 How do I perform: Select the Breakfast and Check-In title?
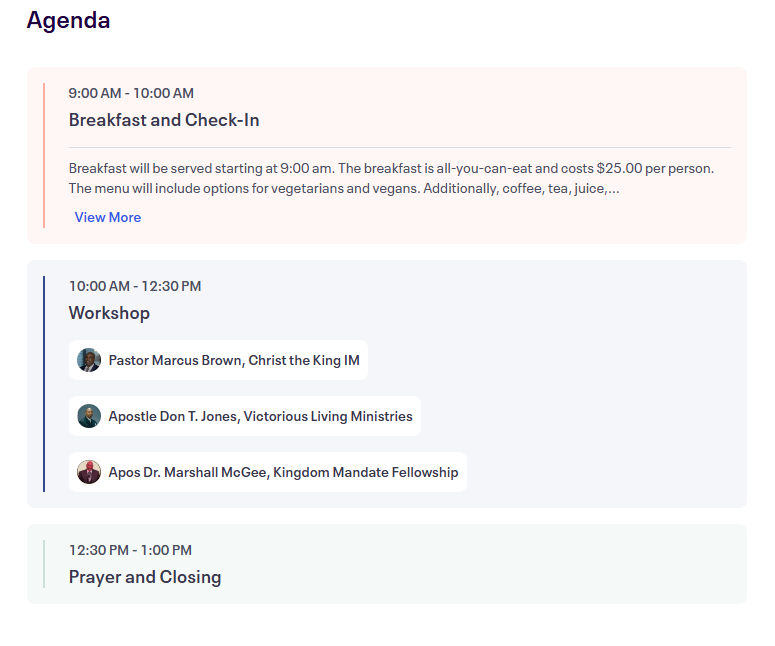pos(164,120)
